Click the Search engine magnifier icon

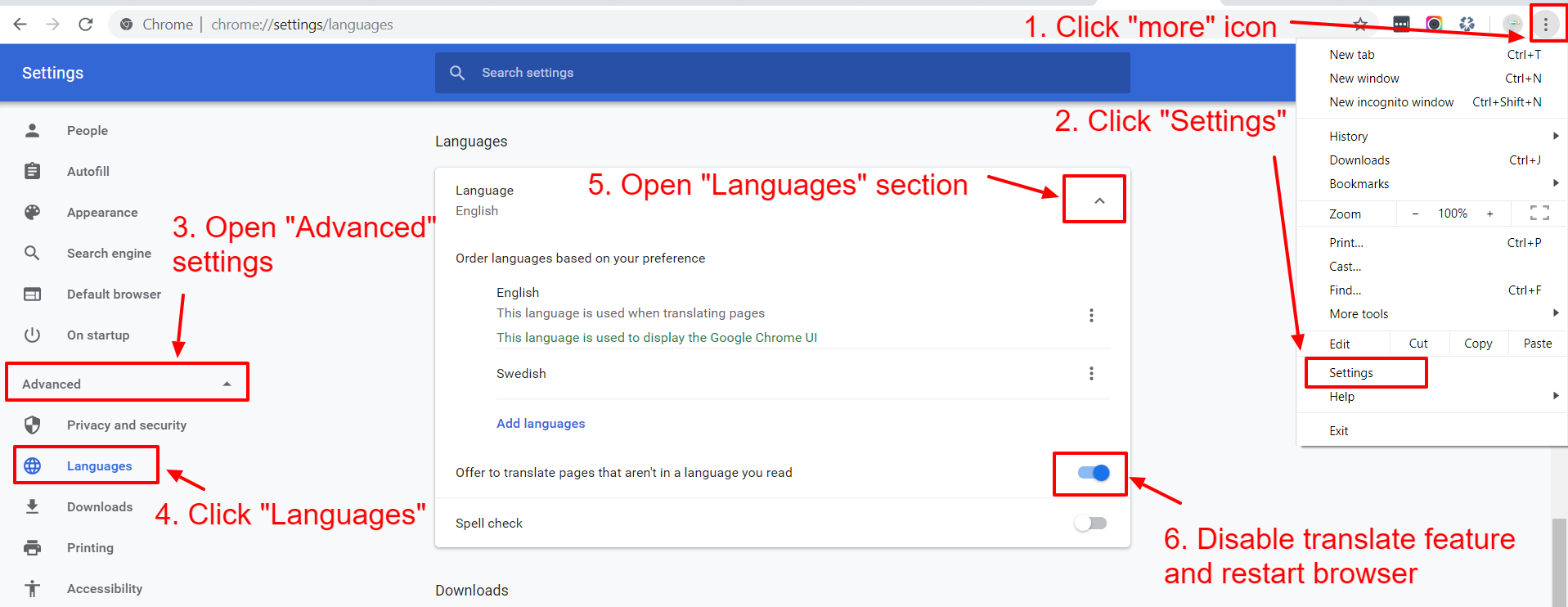[x=33, y=253]
